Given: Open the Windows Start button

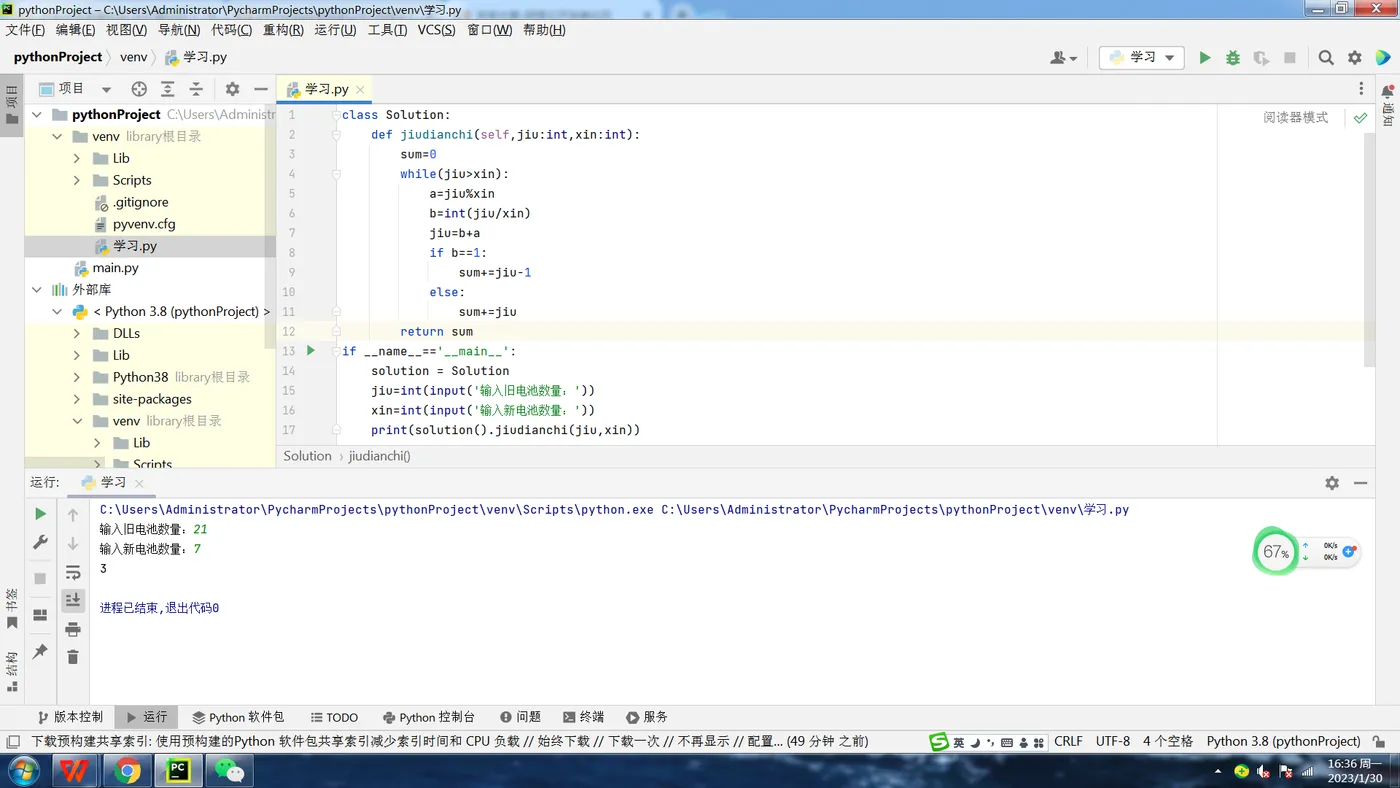Looking at the screenshot, I should pyautogui.click(x=23, y=770).
